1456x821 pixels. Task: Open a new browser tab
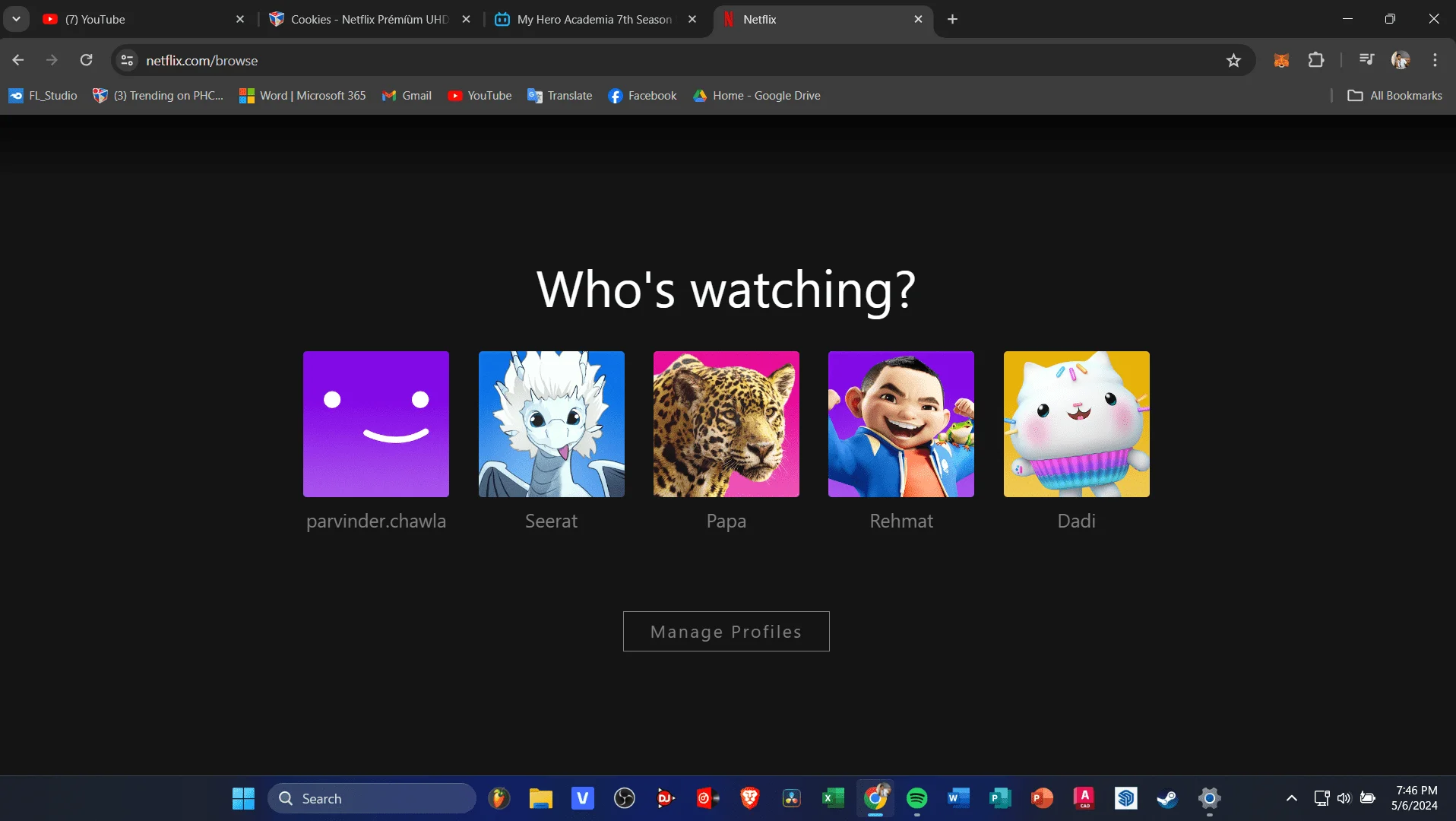coord(952,19)
